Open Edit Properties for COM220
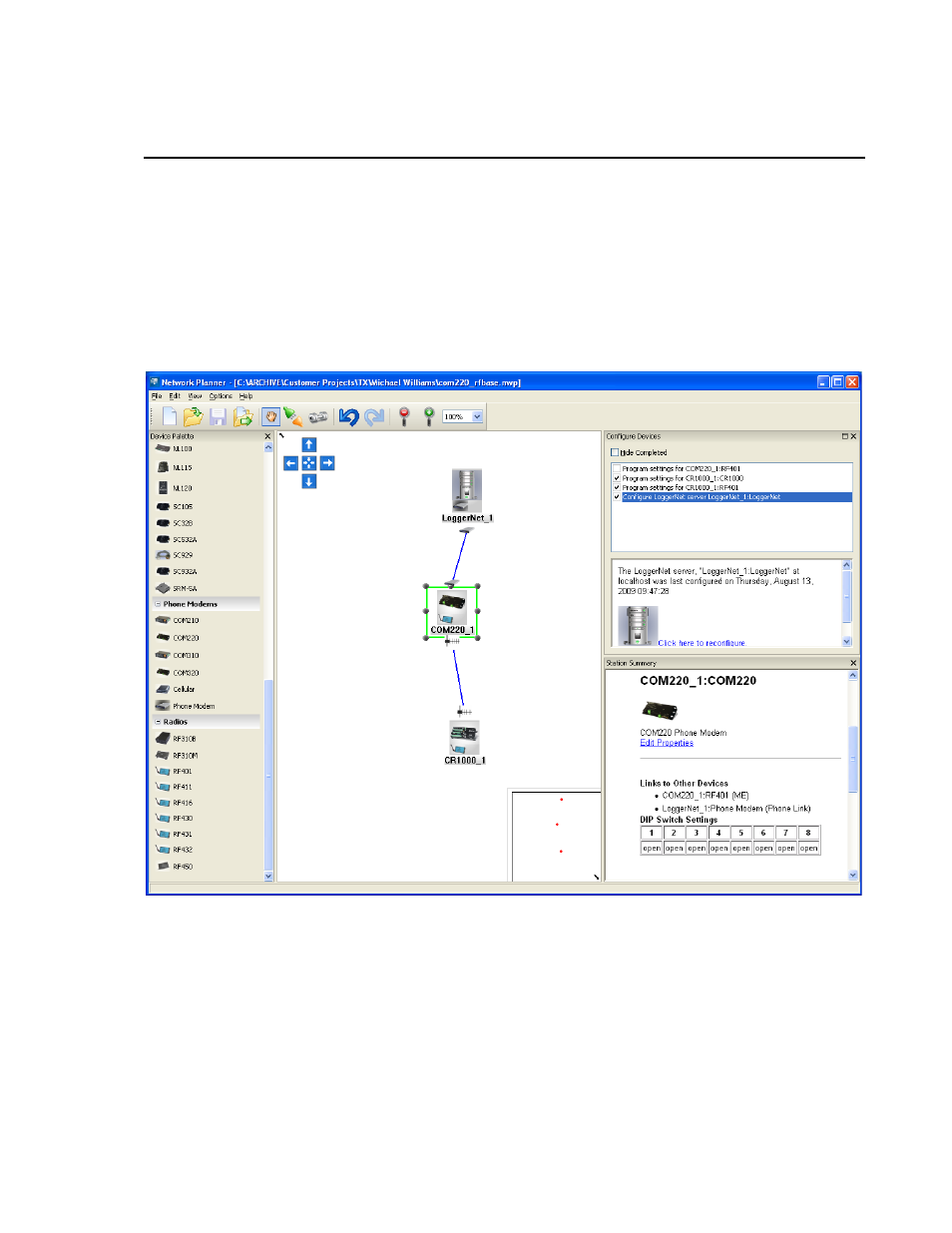The height and width of the screenshot is (1233, 952). coord(667,743)
